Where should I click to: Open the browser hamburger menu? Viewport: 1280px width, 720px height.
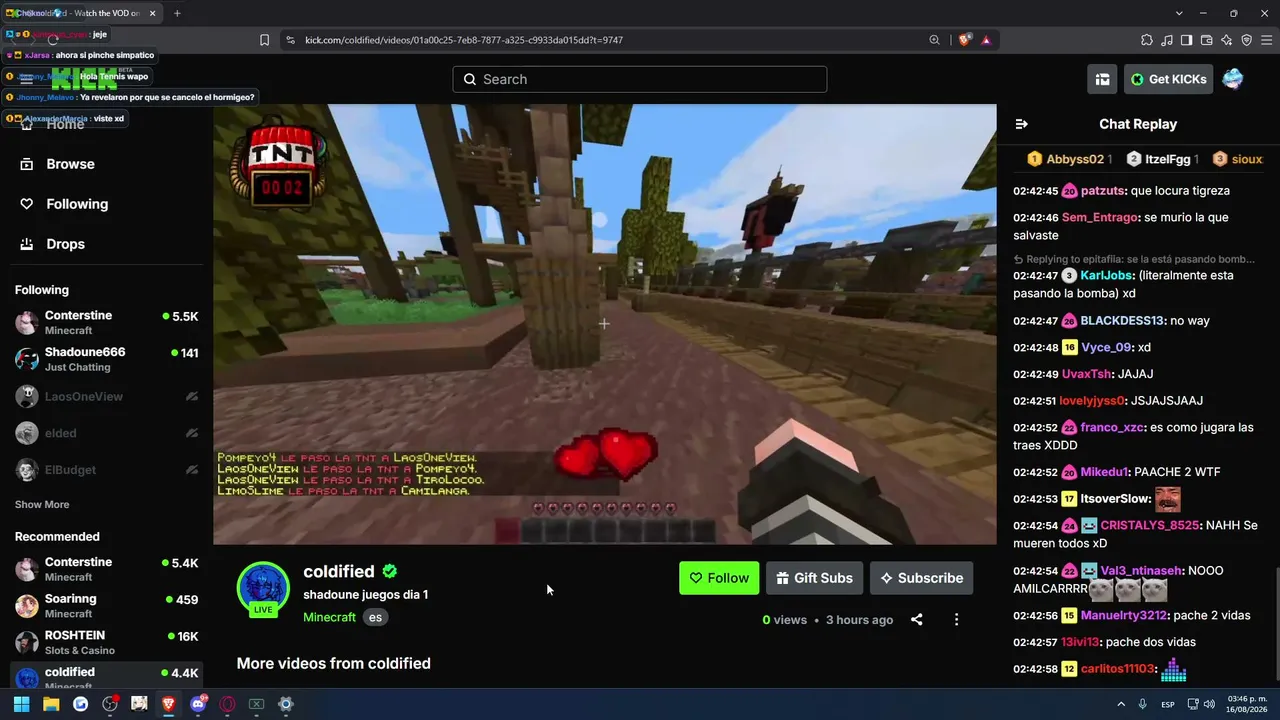[x=1267, y=40]
